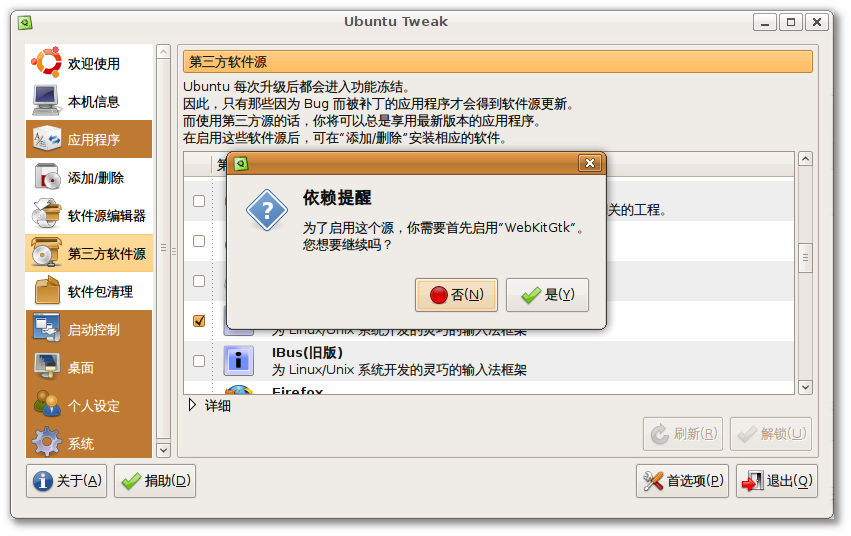
Task: Confirm with the 是(Y) button
Action: [547, 295]
